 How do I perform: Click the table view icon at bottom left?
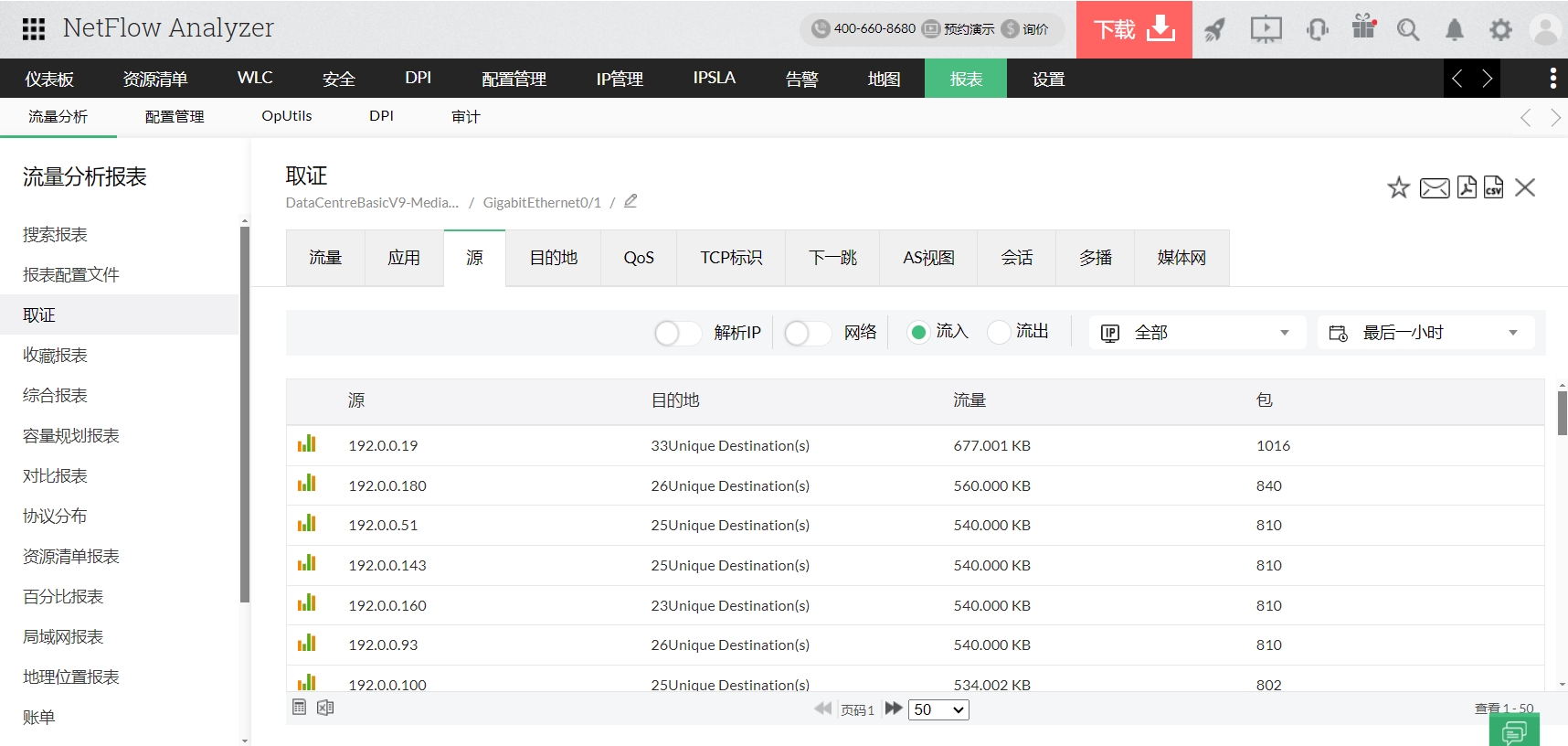coord(299,707)
